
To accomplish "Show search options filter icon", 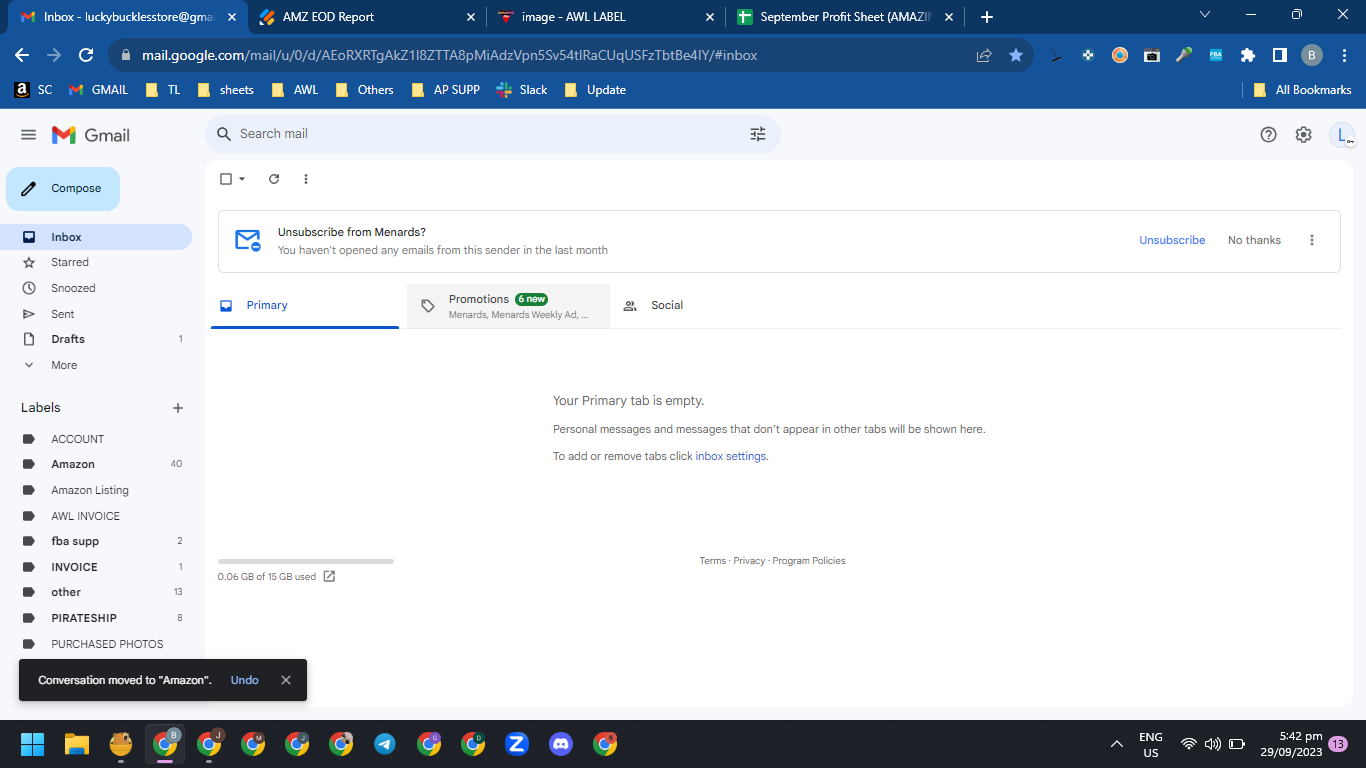I will (758, 134).
